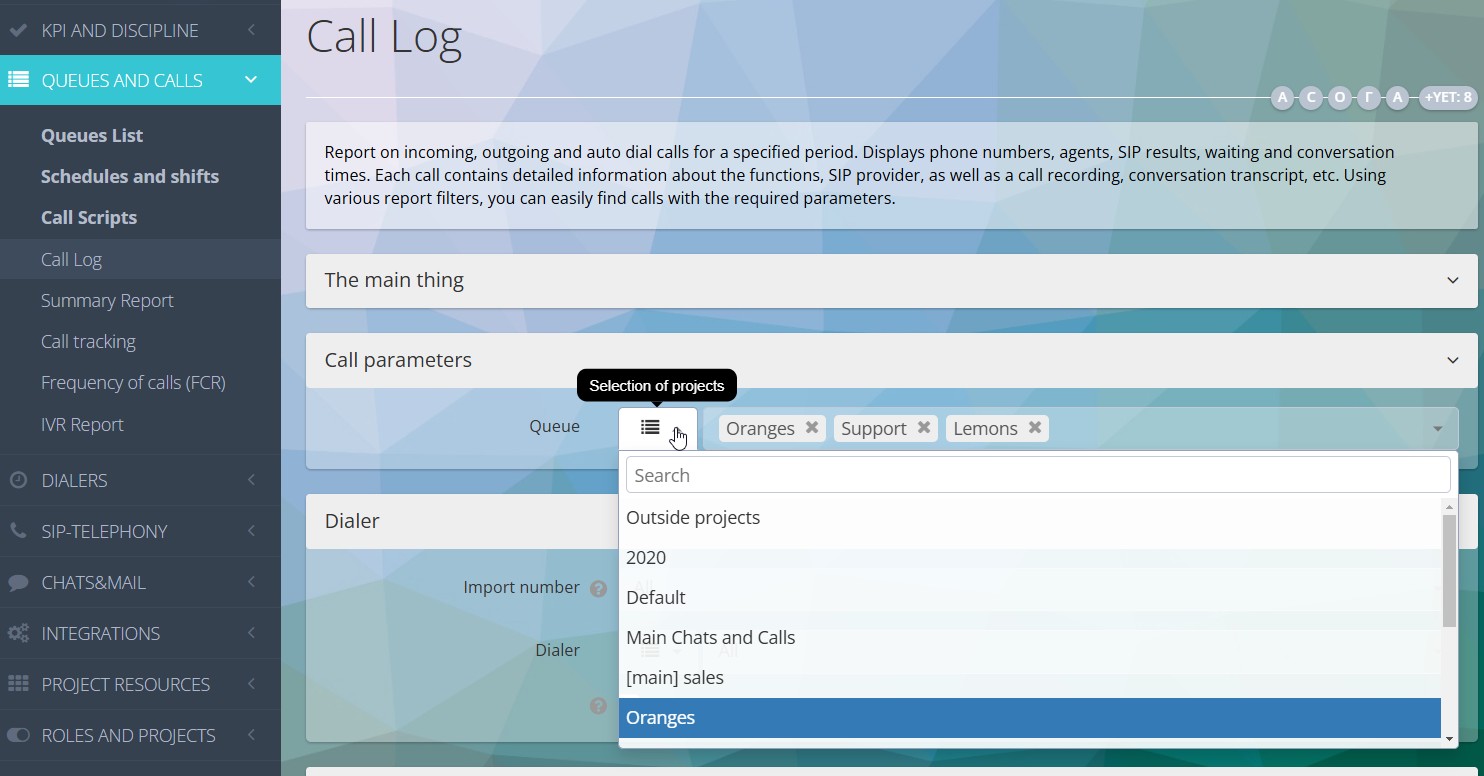1484x776 pixels.
Task: Expand the SIP-Telephony sidebar menu
Action: [251, 531]
